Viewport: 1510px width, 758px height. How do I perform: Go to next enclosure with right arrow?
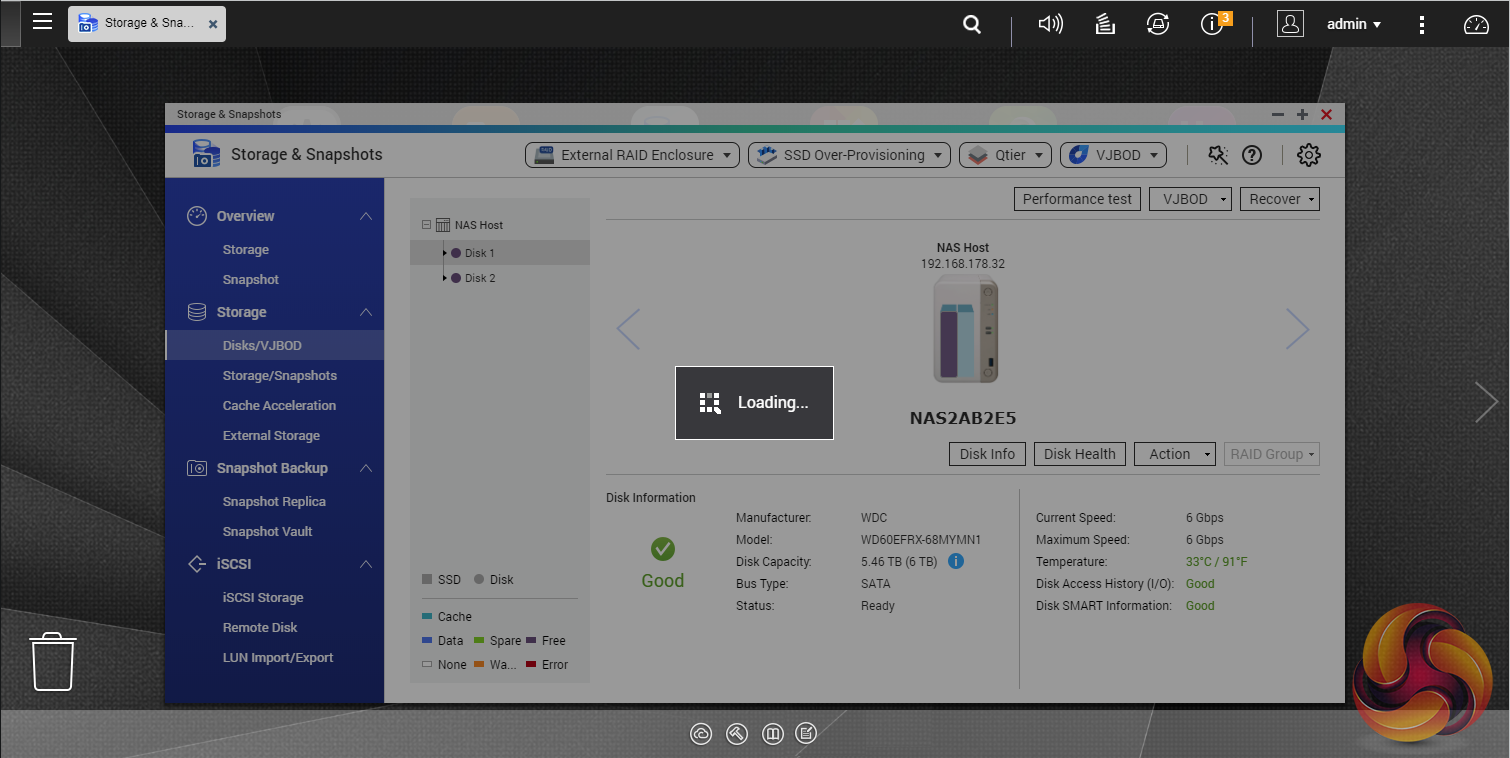tap(1297, 329)
